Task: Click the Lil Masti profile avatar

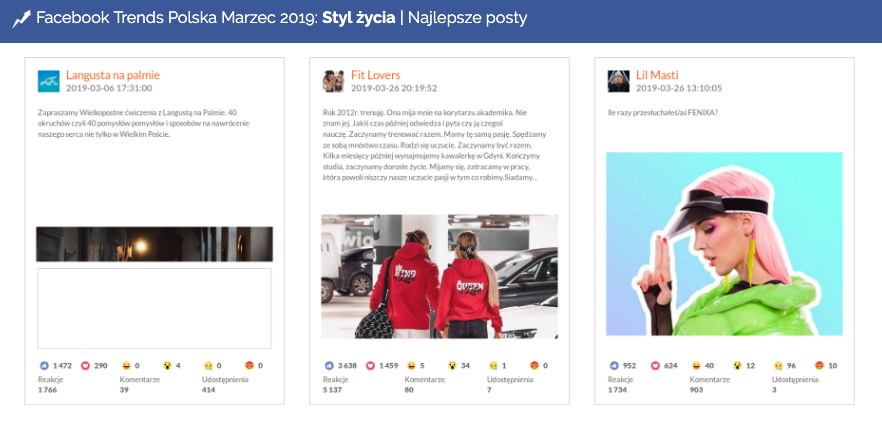Action: [619, 81]
